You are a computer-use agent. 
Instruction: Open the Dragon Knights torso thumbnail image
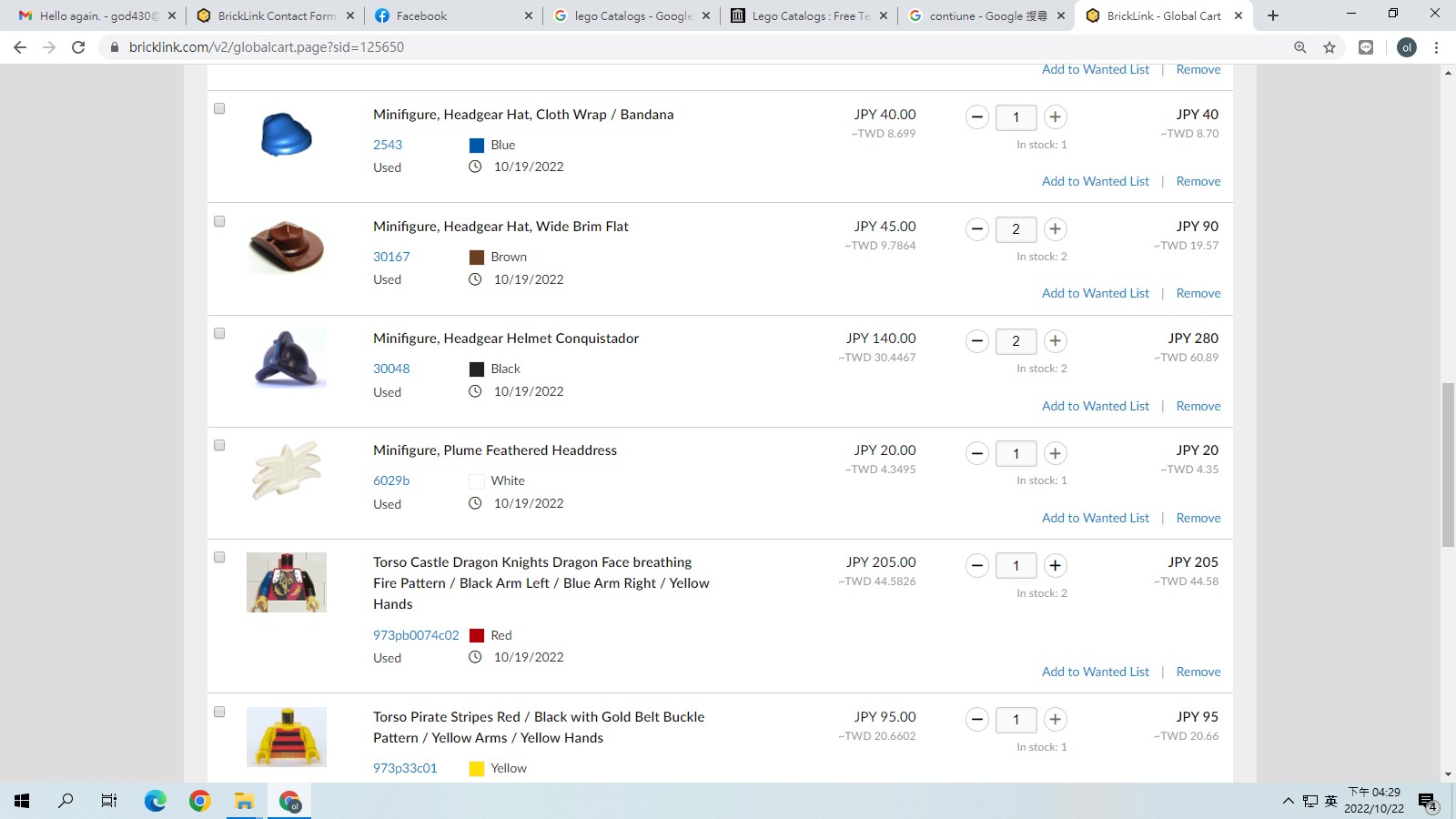coord(287,582)
